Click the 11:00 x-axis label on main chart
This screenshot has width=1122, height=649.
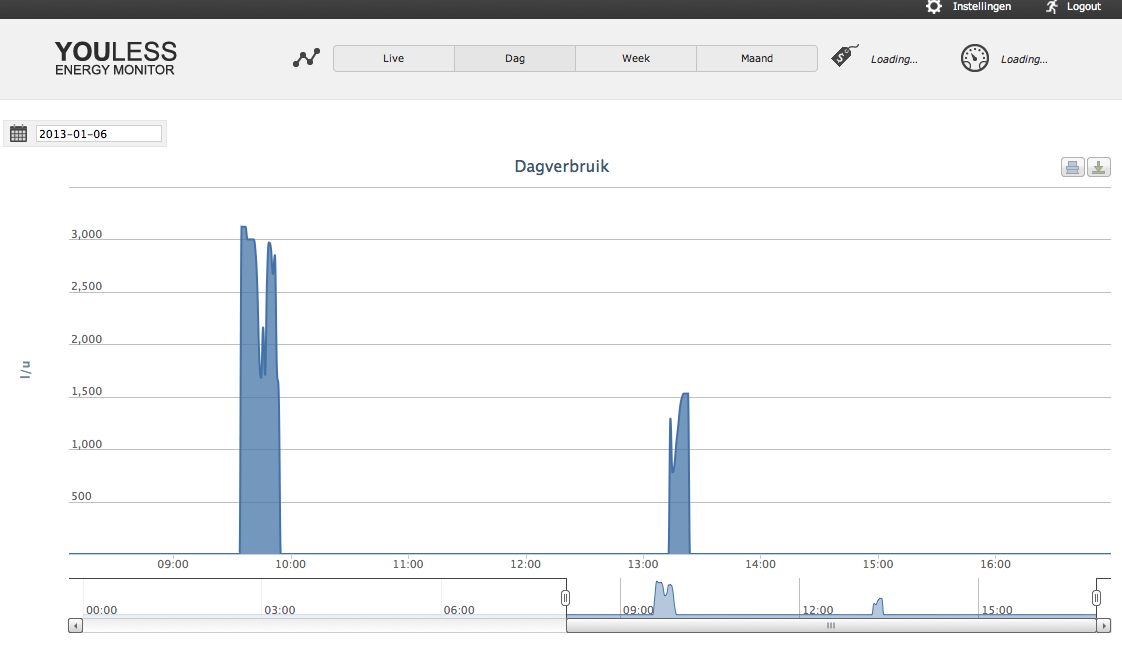(408, 564)
